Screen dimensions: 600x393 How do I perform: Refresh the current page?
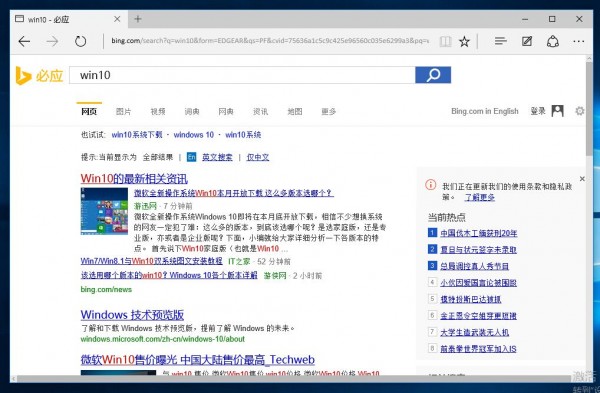(80, 41)
